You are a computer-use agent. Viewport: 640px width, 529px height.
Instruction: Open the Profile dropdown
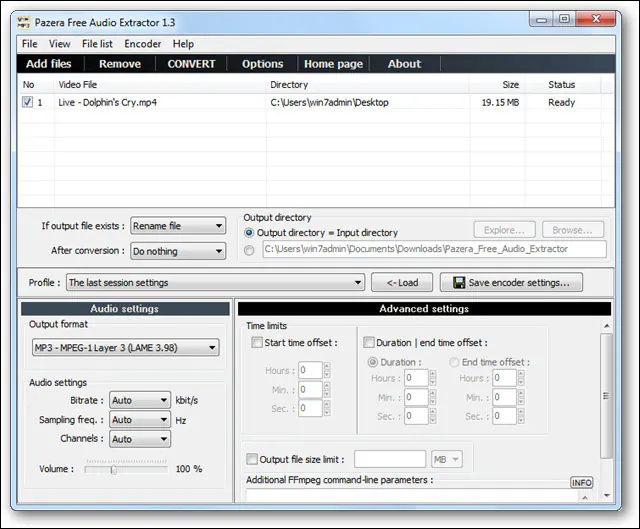point(215,282)
